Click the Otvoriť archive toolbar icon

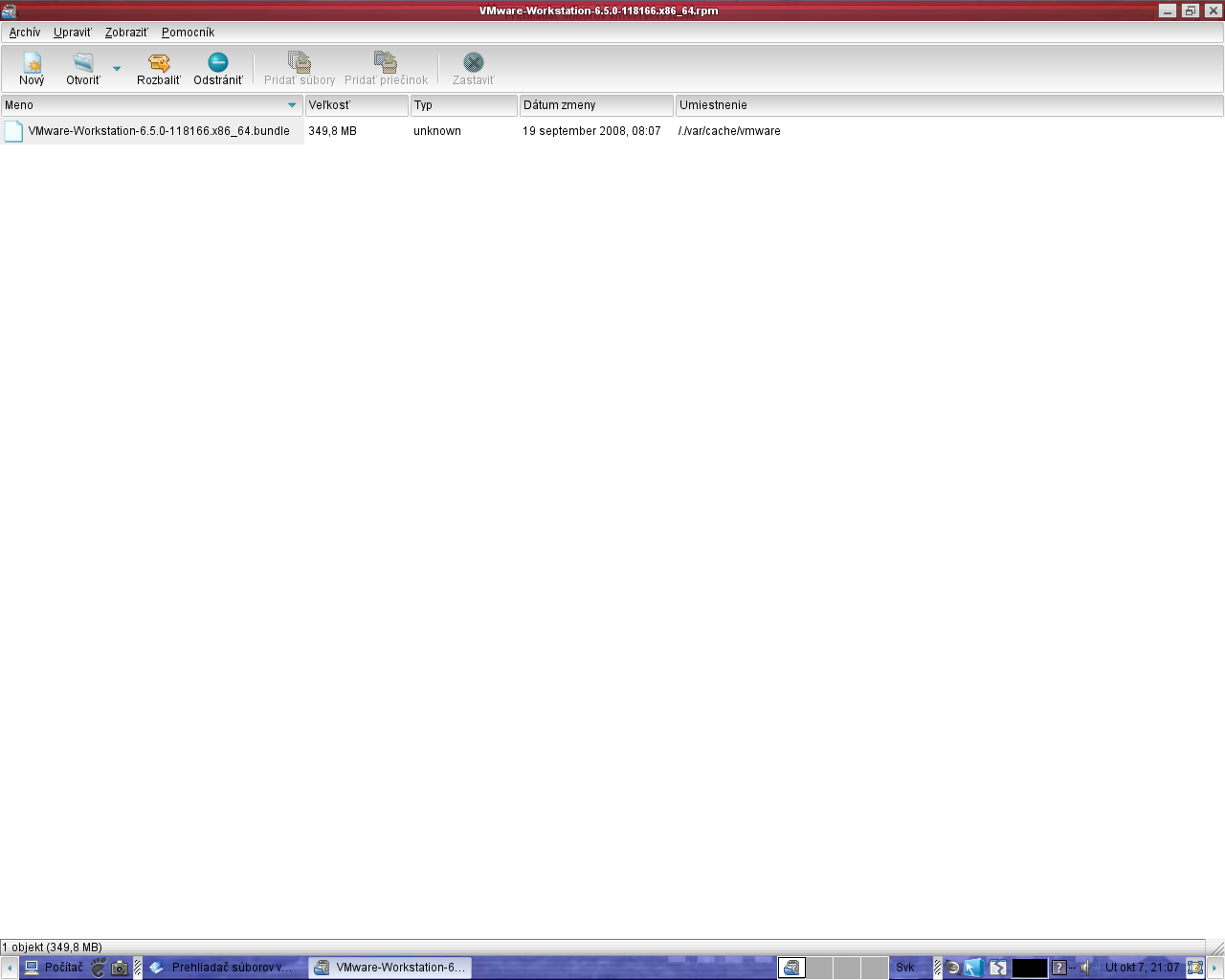click(83, 63)
